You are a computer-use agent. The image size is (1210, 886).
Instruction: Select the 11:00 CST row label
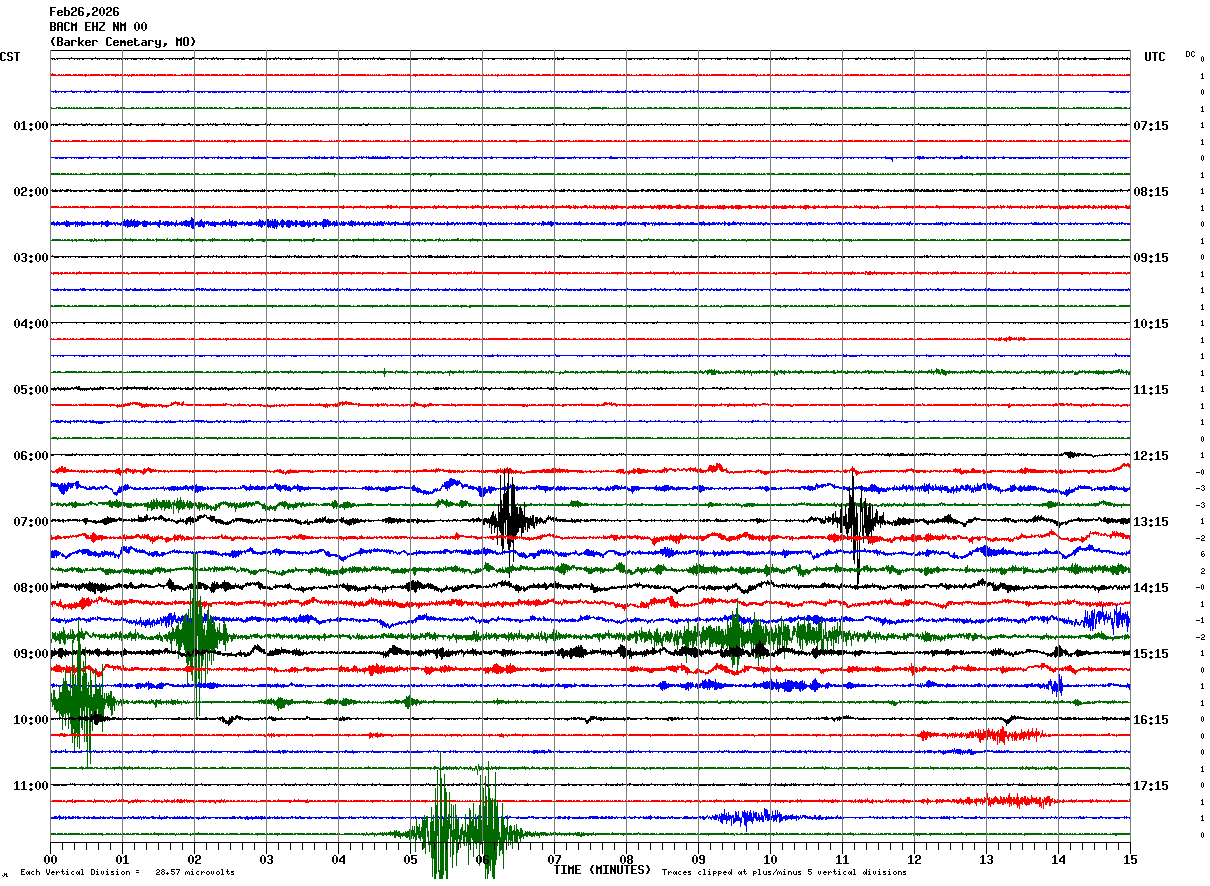point(31,786)
